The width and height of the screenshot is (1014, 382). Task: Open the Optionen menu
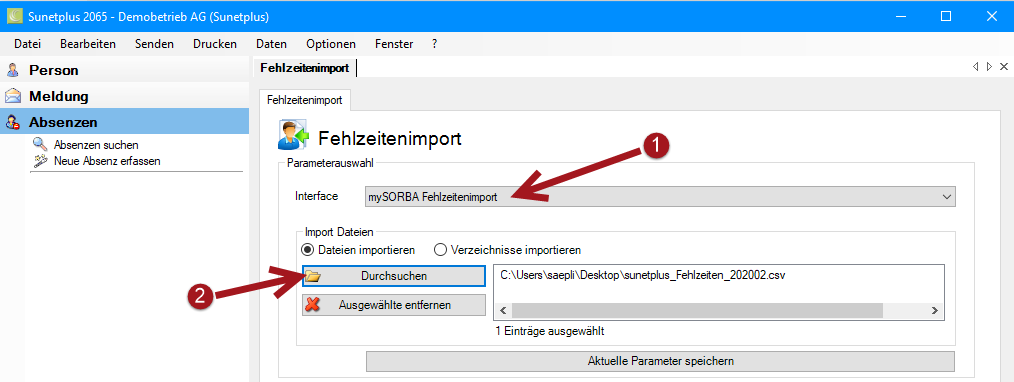[x=331, y=44]
